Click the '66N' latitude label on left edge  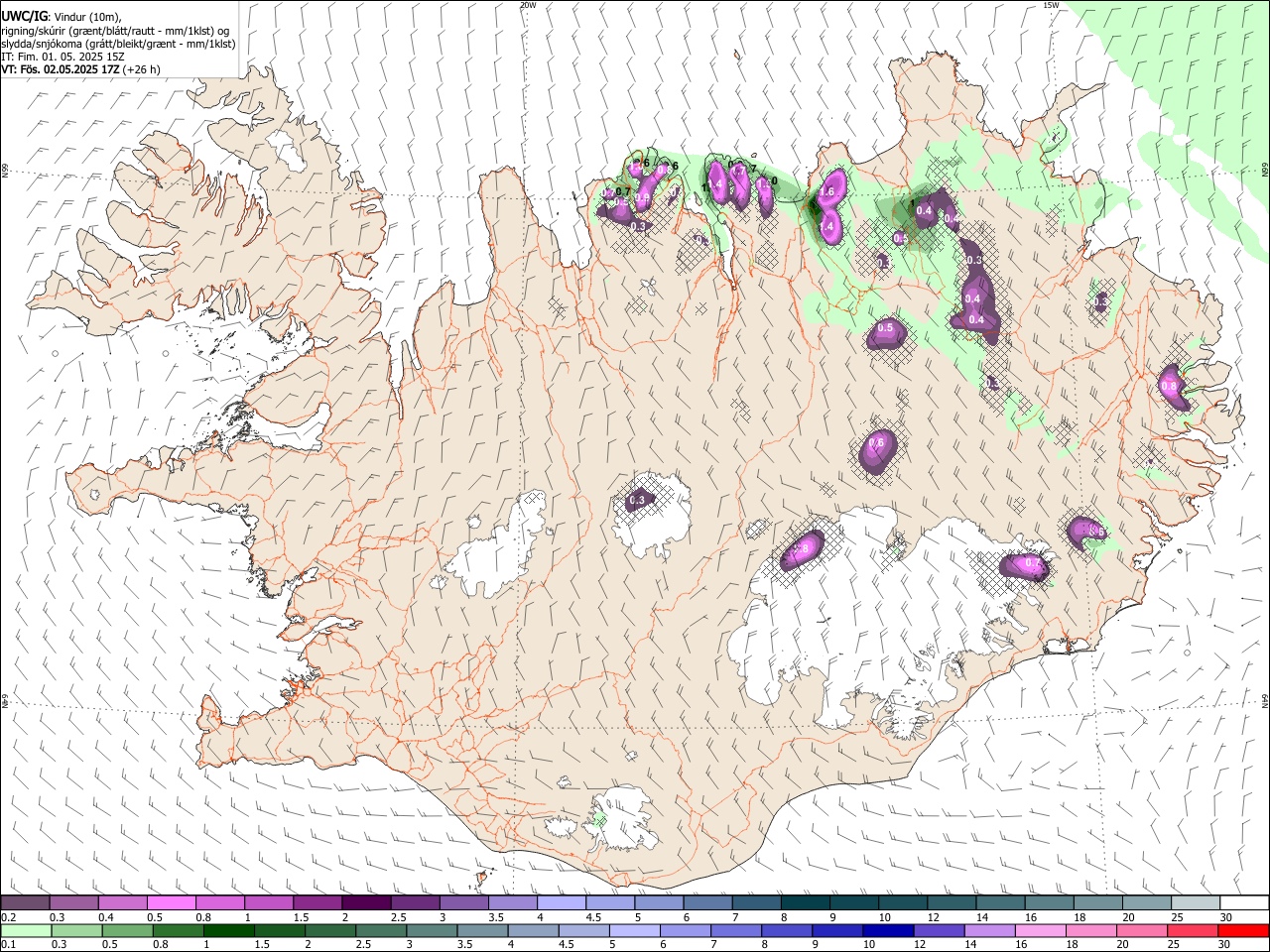tap(5, 172)
